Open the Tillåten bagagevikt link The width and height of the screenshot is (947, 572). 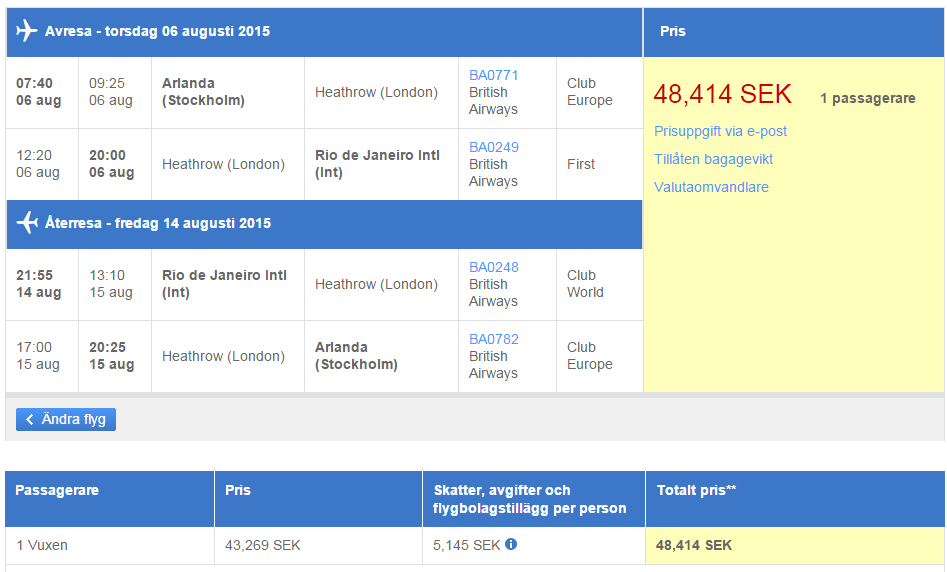(x=713, y=159)
